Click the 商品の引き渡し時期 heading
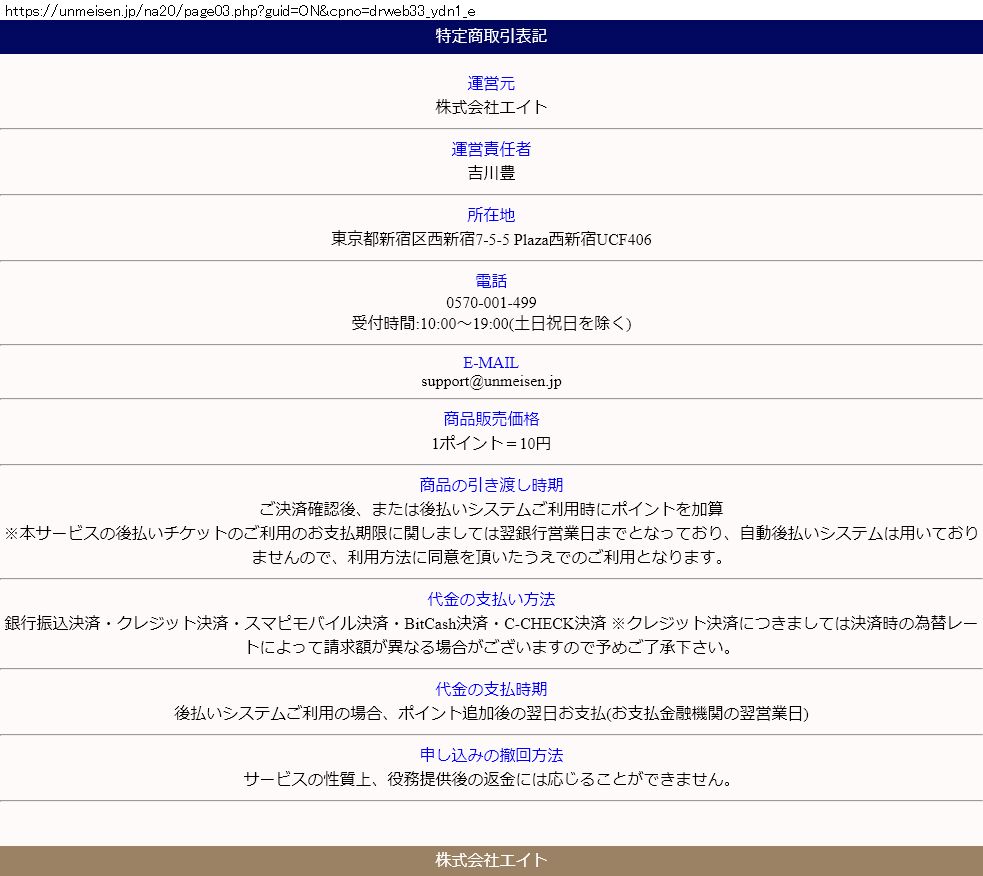The width and height of the screenshot is (983, 876). pyautogui.click(x=491, y=485)
